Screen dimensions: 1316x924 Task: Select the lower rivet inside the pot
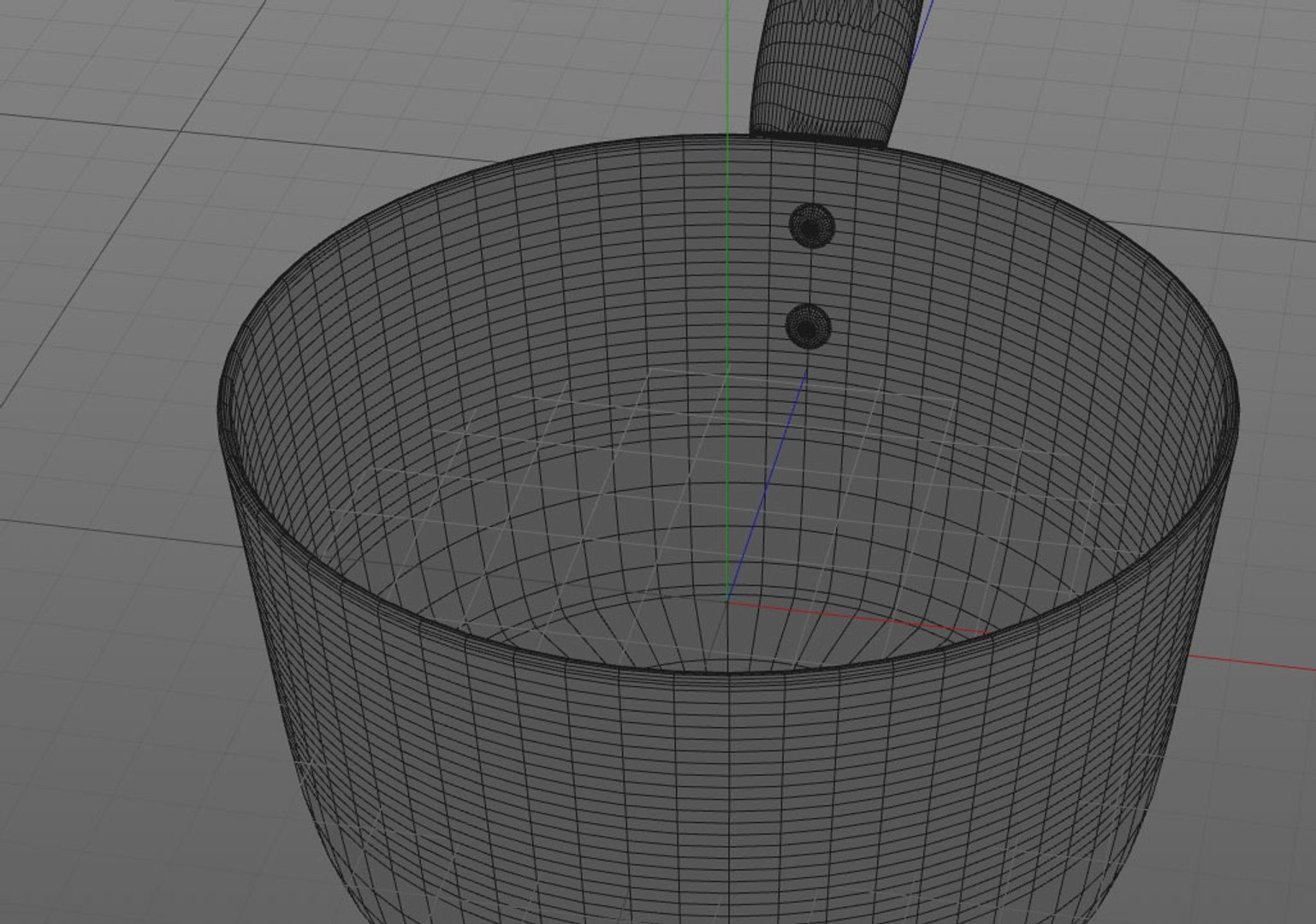[809, 326]
